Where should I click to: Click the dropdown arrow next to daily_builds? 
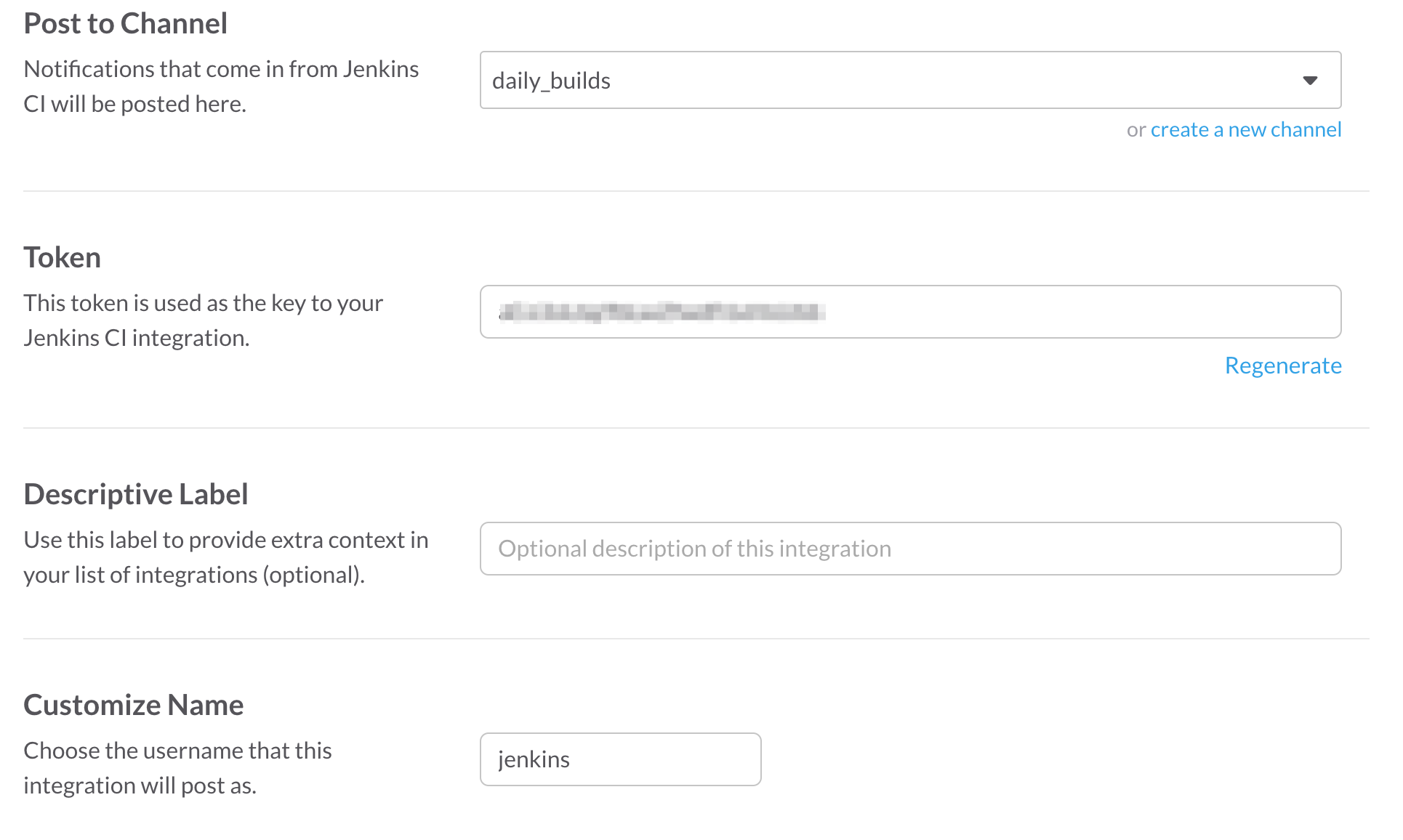[1308, 80]
